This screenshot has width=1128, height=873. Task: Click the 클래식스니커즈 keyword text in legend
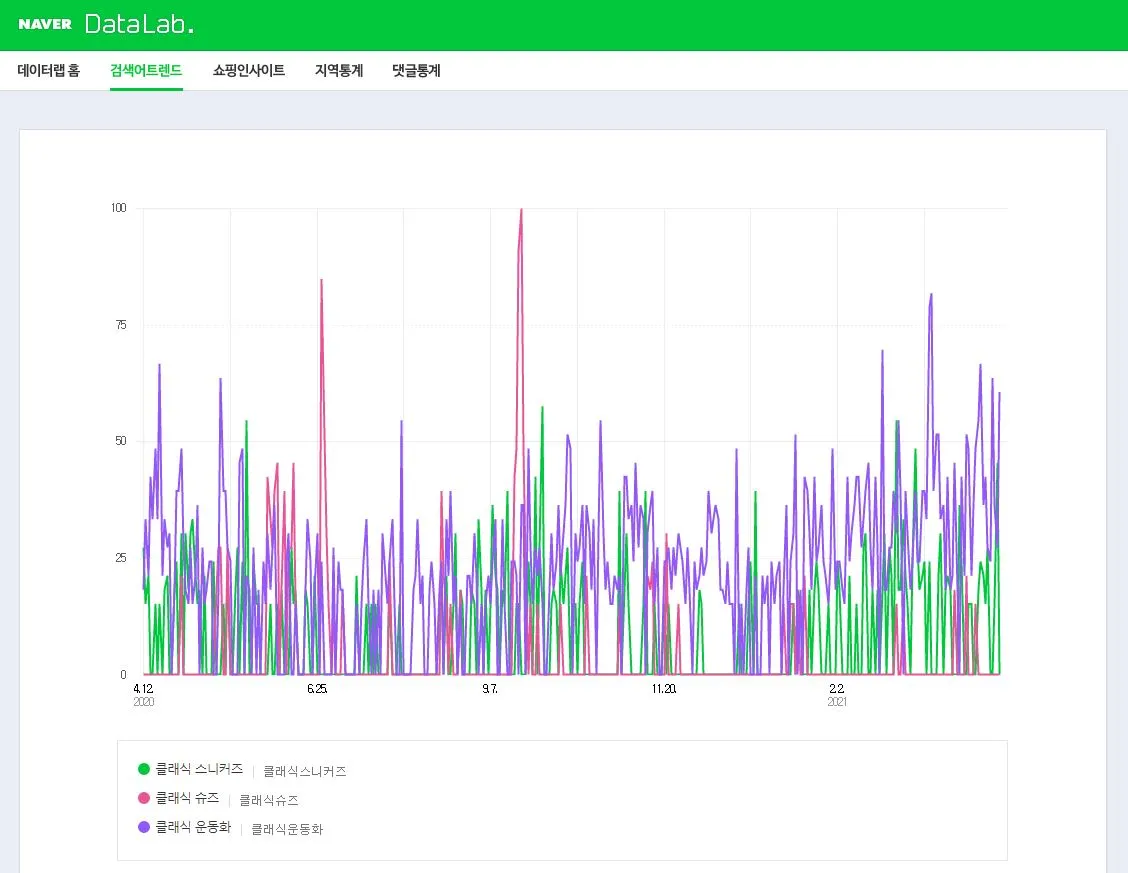click(305, 772)
